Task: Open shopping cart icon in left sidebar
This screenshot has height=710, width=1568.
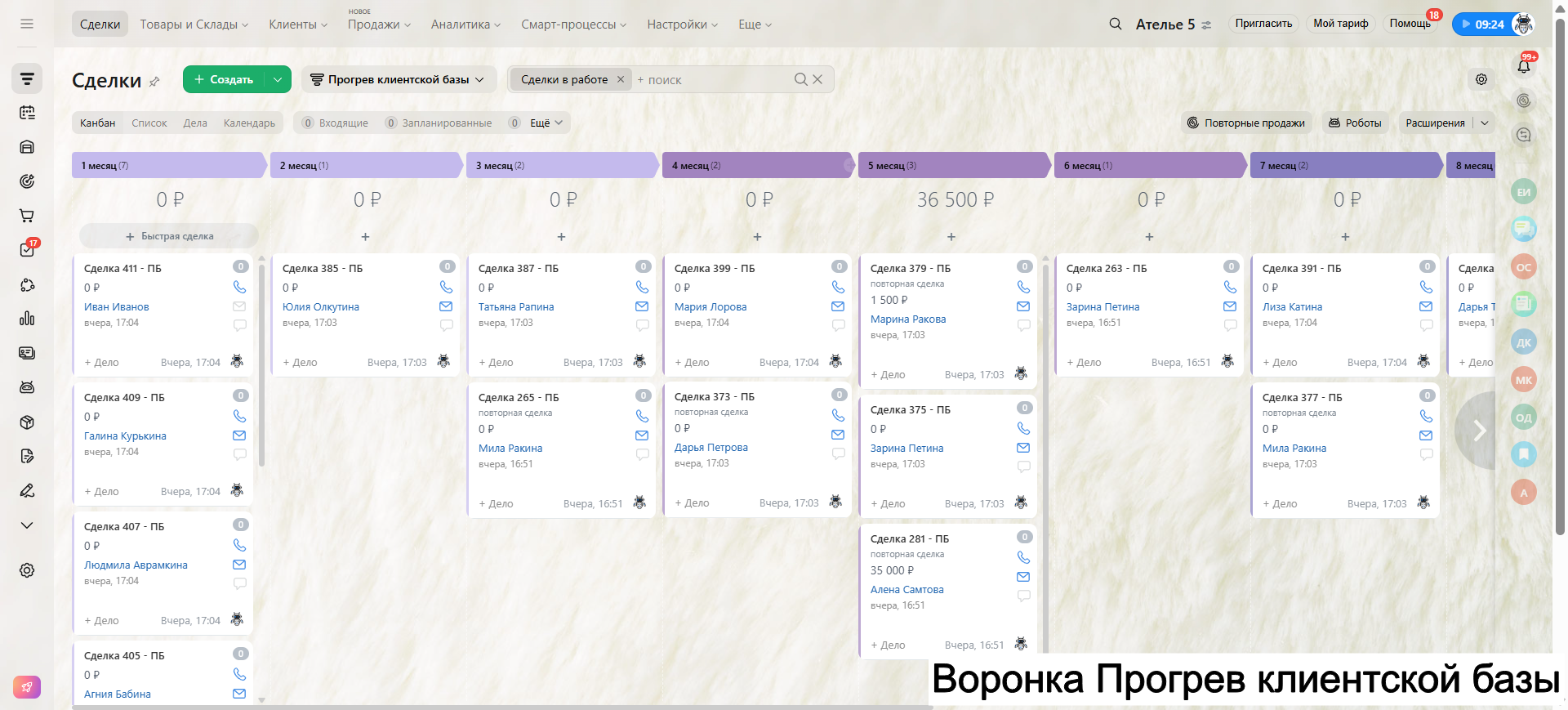Action: pyautogui.click(x=27, y=216)
